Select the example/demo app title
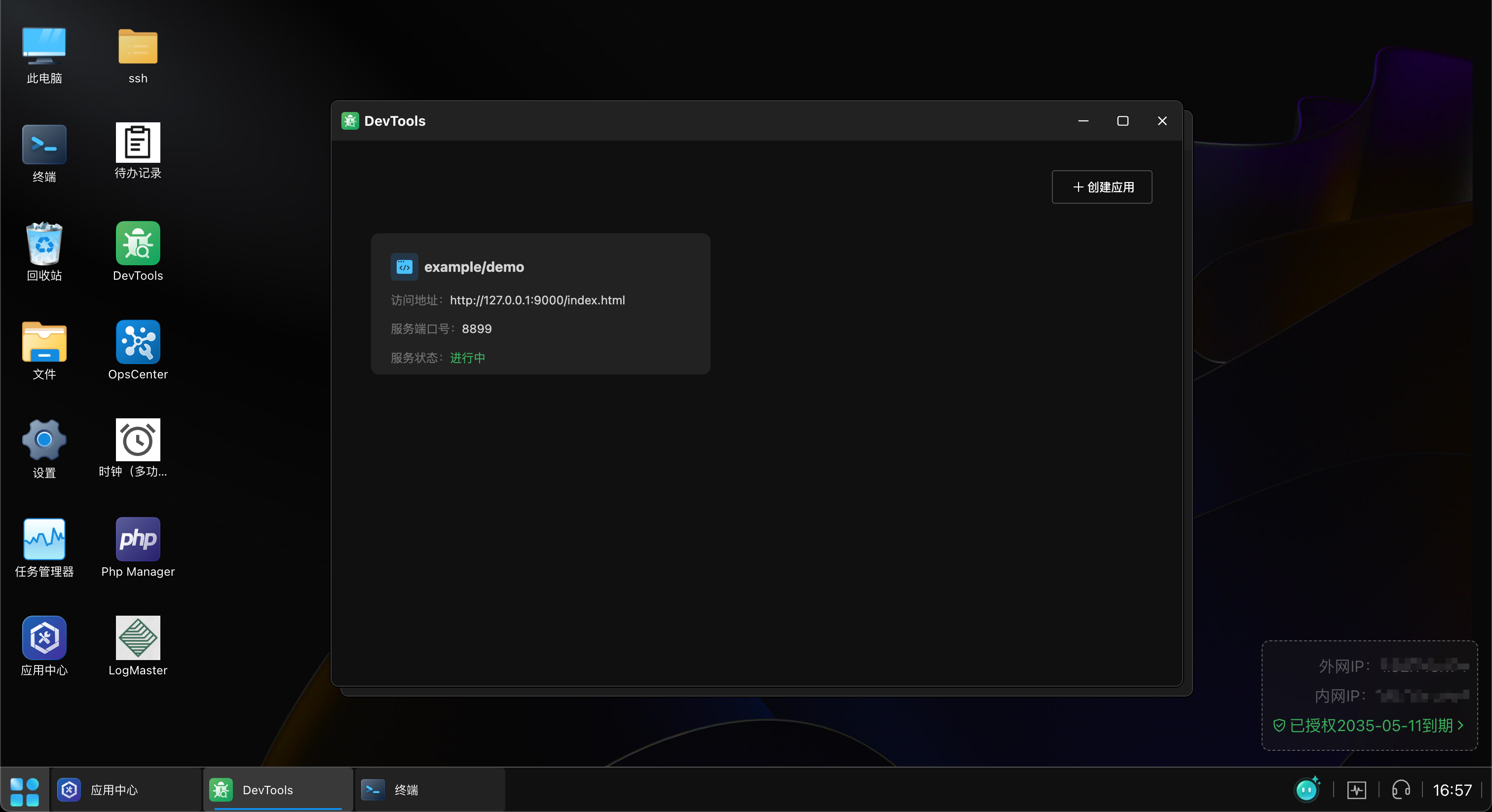The image size is (1492, 812). (x=474, y=267)
